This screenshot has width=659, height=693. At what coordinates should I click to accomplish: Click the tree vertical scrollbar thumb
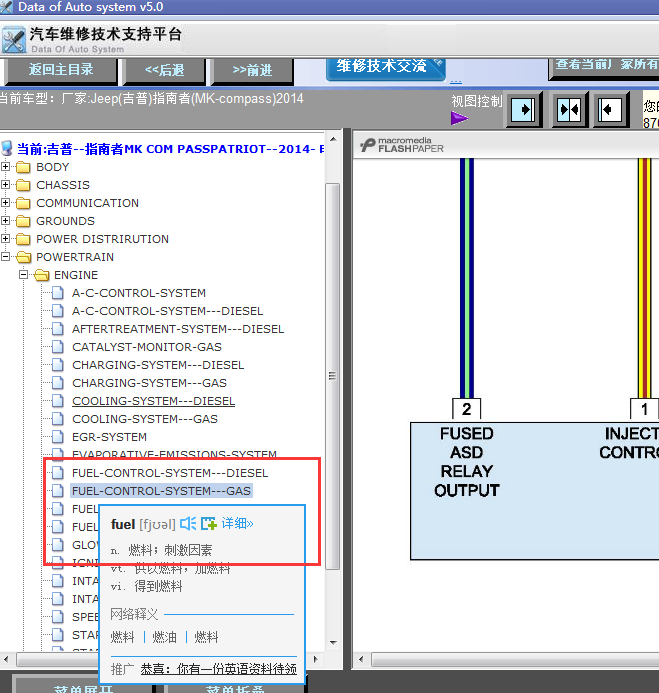333,376
